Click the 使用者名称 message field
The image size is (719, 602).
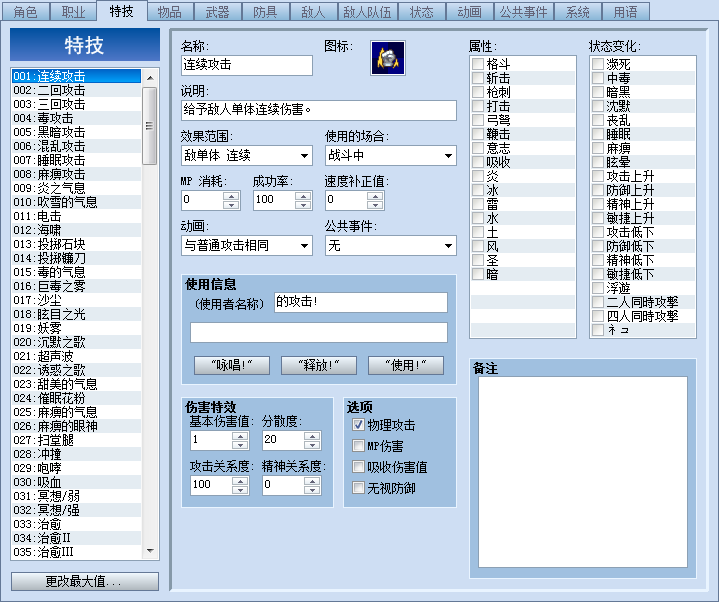pos(361,302)
